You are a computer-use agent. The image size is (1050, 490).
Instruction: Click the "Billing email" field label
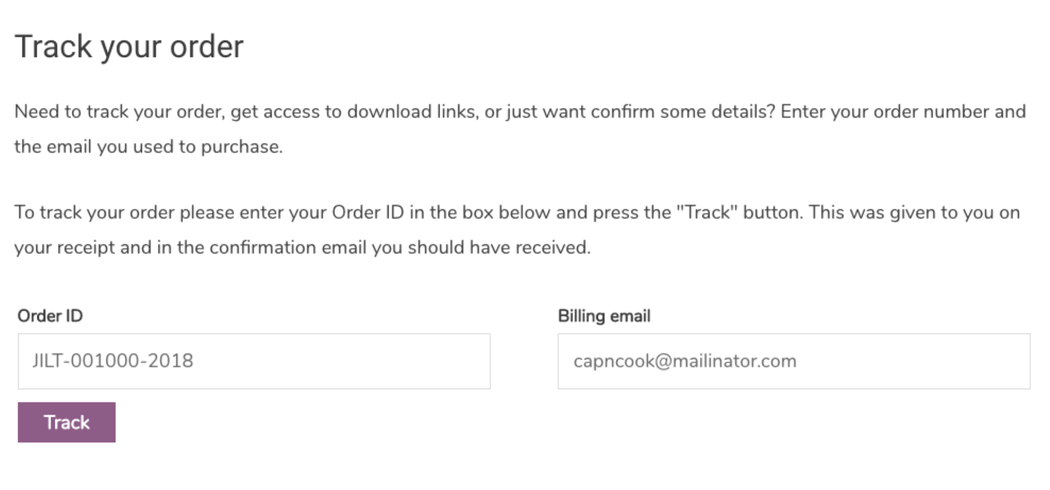coord(604,316)
